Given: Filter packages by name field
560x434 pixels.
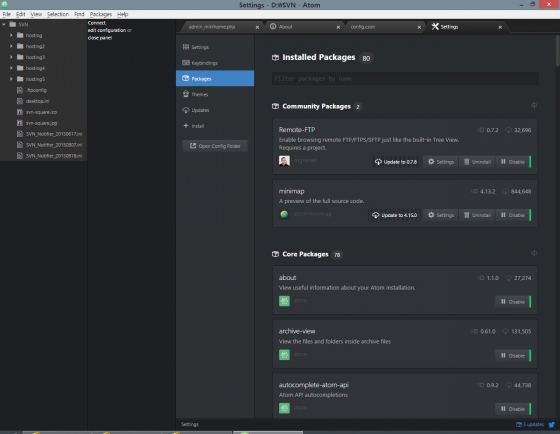Looking at the screenshot, I should 405,79.
